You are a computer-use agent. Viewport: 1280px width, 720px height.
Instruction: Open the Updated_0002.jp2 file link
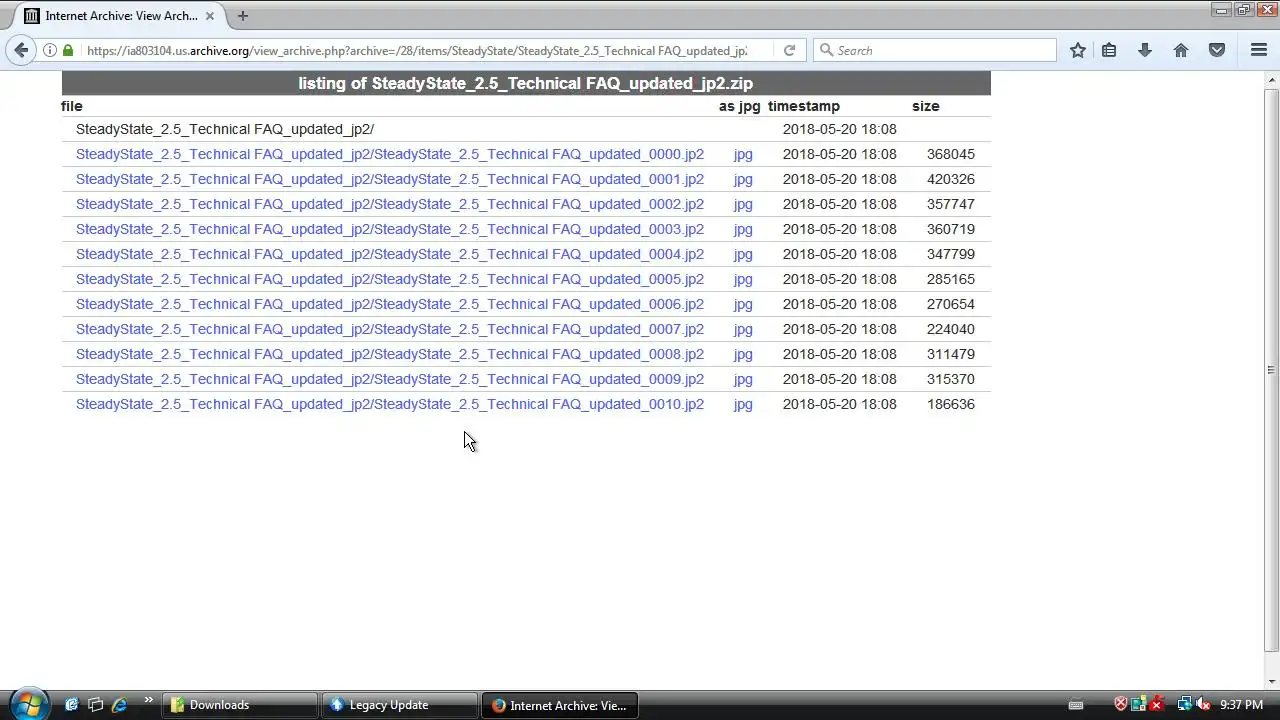tap(390, 204)
